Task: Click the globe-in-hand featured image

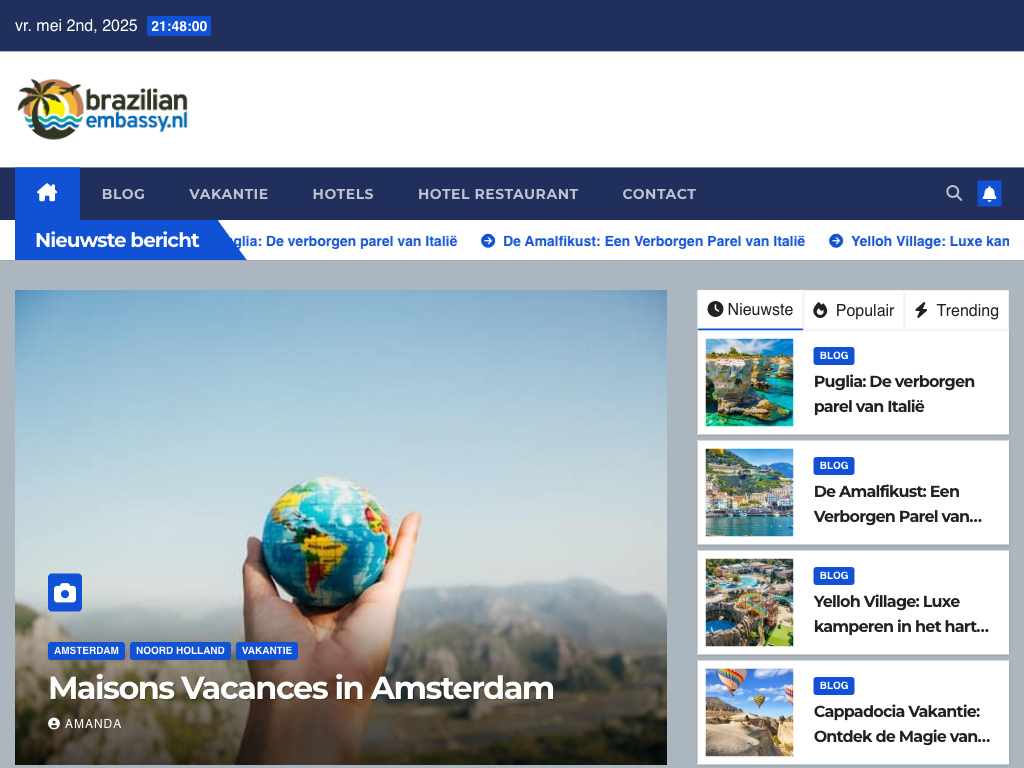Action: pos(341,528)
